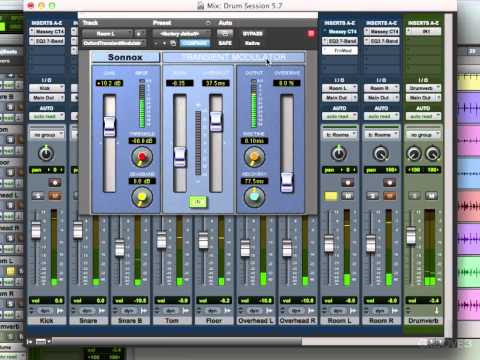Viewport: 480px width, 360px height.
Task: Unsolo the Room L track
Action: (331, 196)
